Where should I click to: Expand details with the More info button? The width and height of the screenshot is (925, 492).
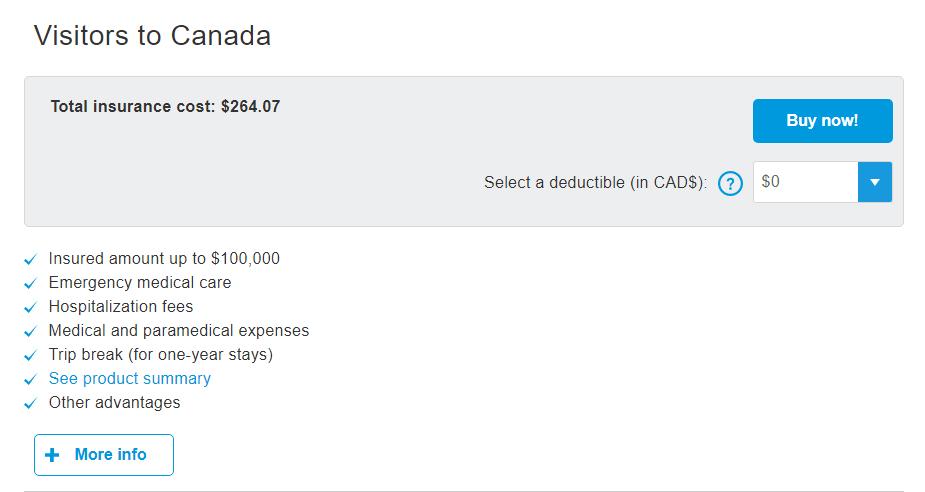pos(104,455)
